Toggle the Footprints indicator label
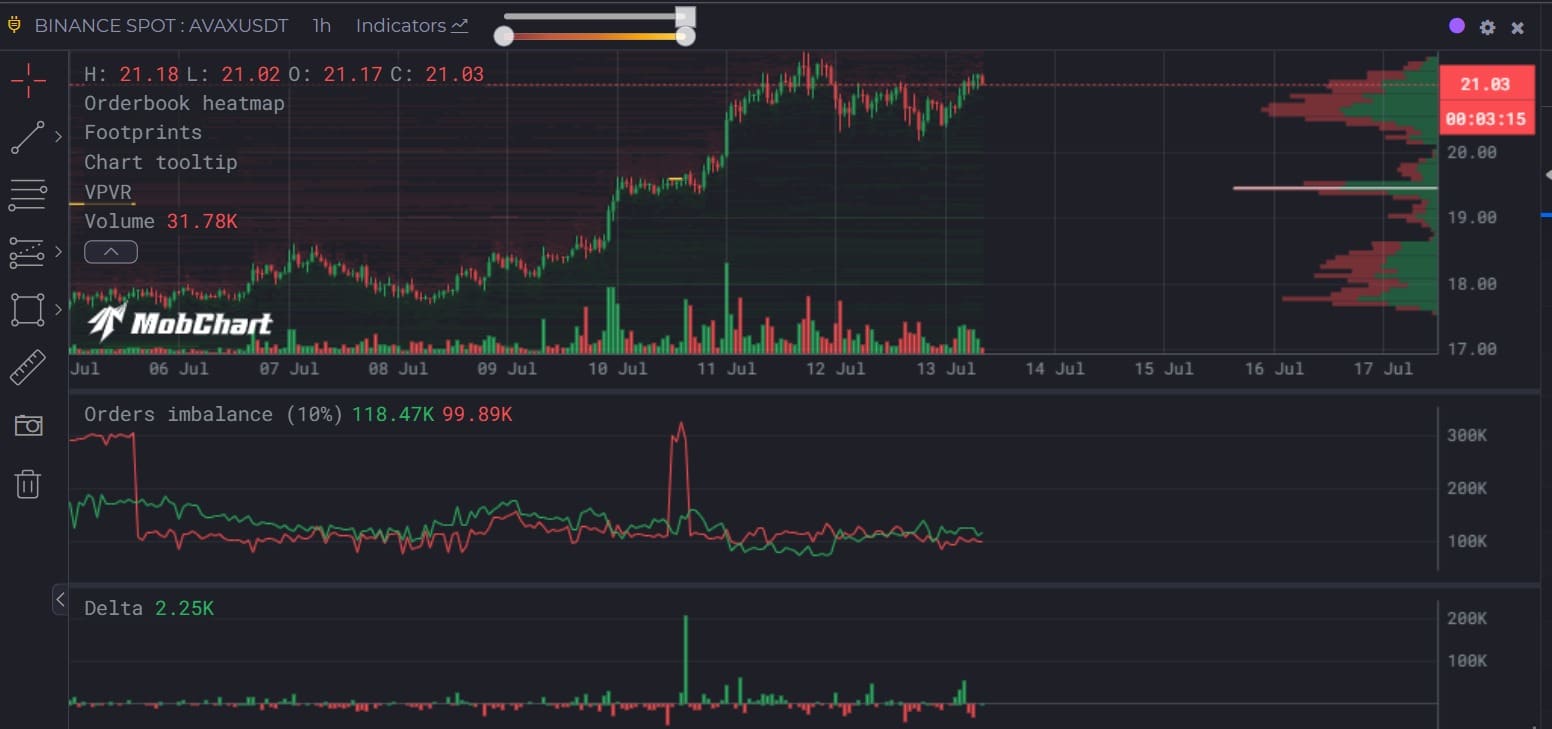Screen dimensions: 1552x729 143,132
